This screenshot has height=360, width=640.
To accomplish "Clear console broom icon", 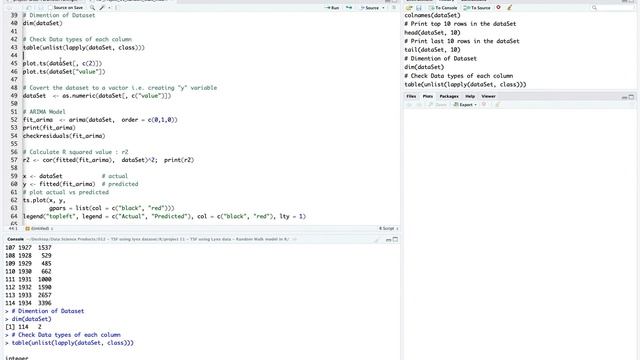I will pyautogui.click(x=377, y=240).
